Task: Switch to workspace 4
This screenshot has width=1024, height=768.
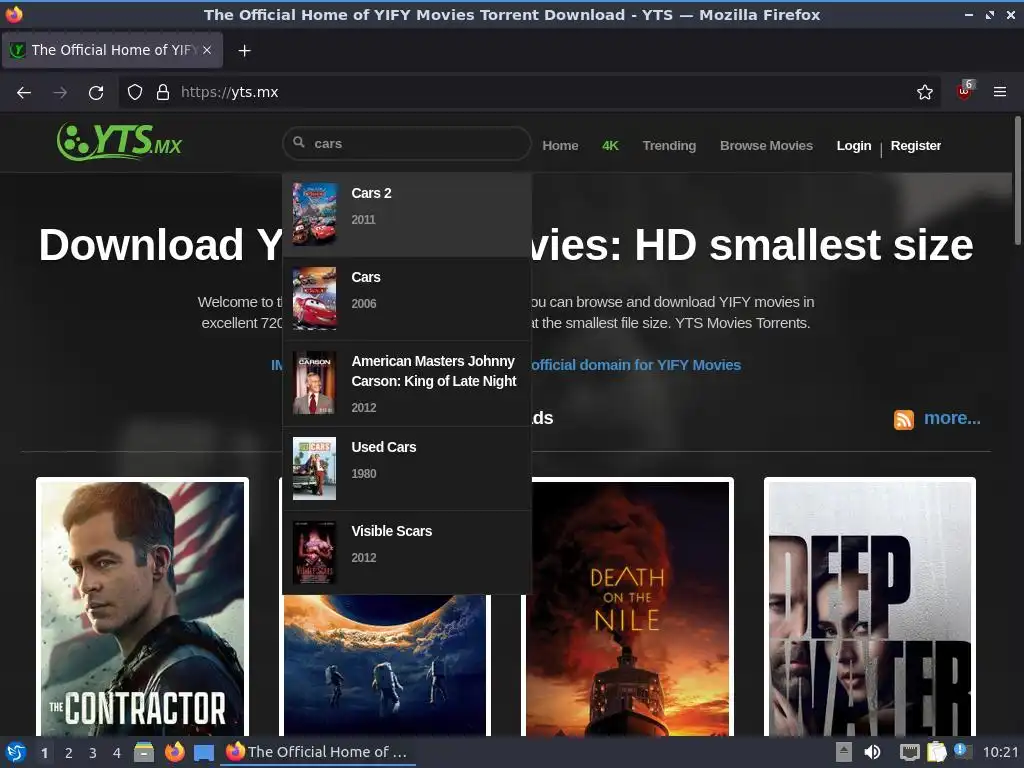Action: 117,753
